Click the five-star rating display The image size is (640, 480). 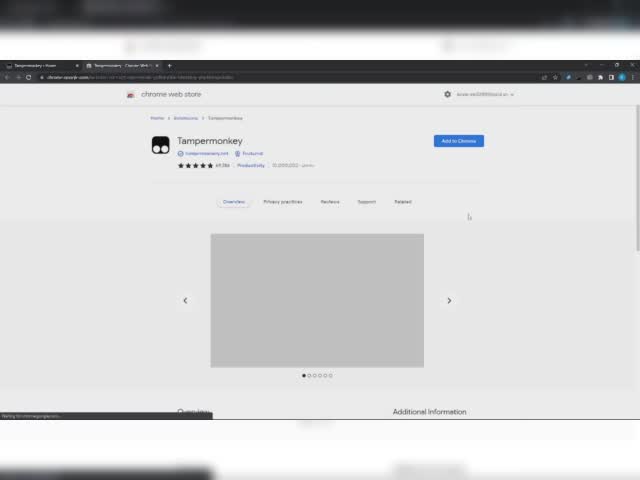[x=196, y=165]
